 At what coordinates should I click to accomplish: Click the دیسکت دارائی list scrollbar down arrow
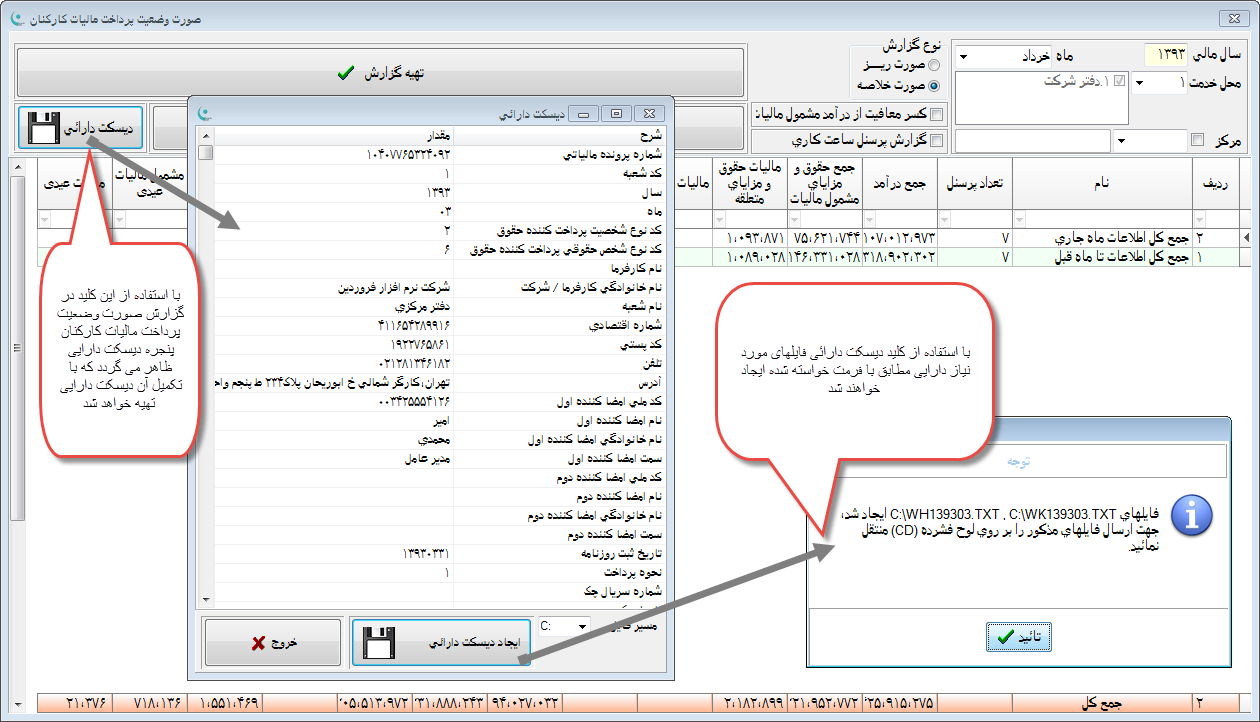pos(206,599)
